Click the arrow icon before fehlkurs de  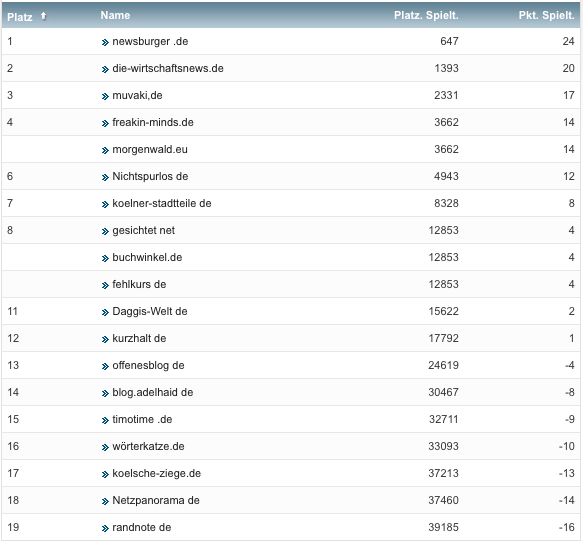(x=105, y=286)
